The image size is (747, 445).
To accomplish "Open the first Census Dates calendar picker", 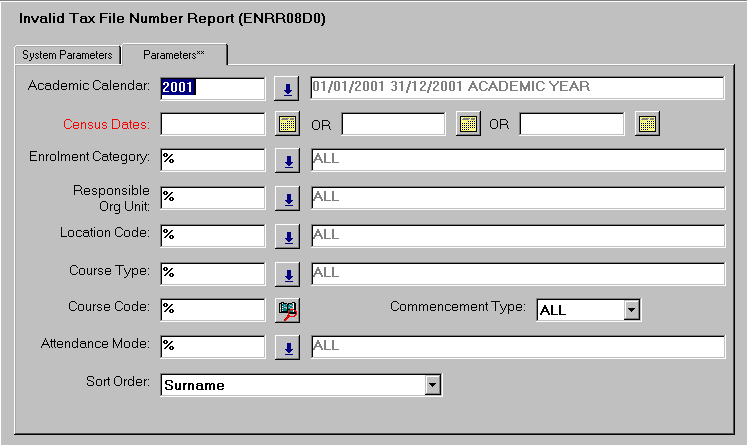I will tap(287, 125).
